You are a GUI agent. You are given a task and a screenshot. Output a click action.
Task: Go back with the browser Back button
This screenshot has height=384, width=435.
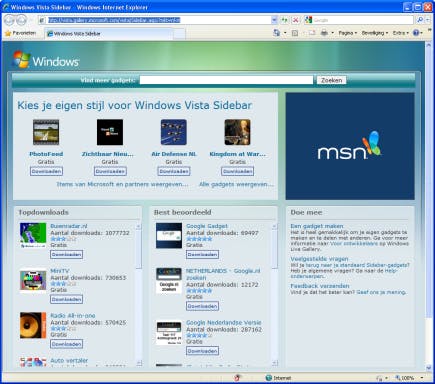click(x=9, y=20)
